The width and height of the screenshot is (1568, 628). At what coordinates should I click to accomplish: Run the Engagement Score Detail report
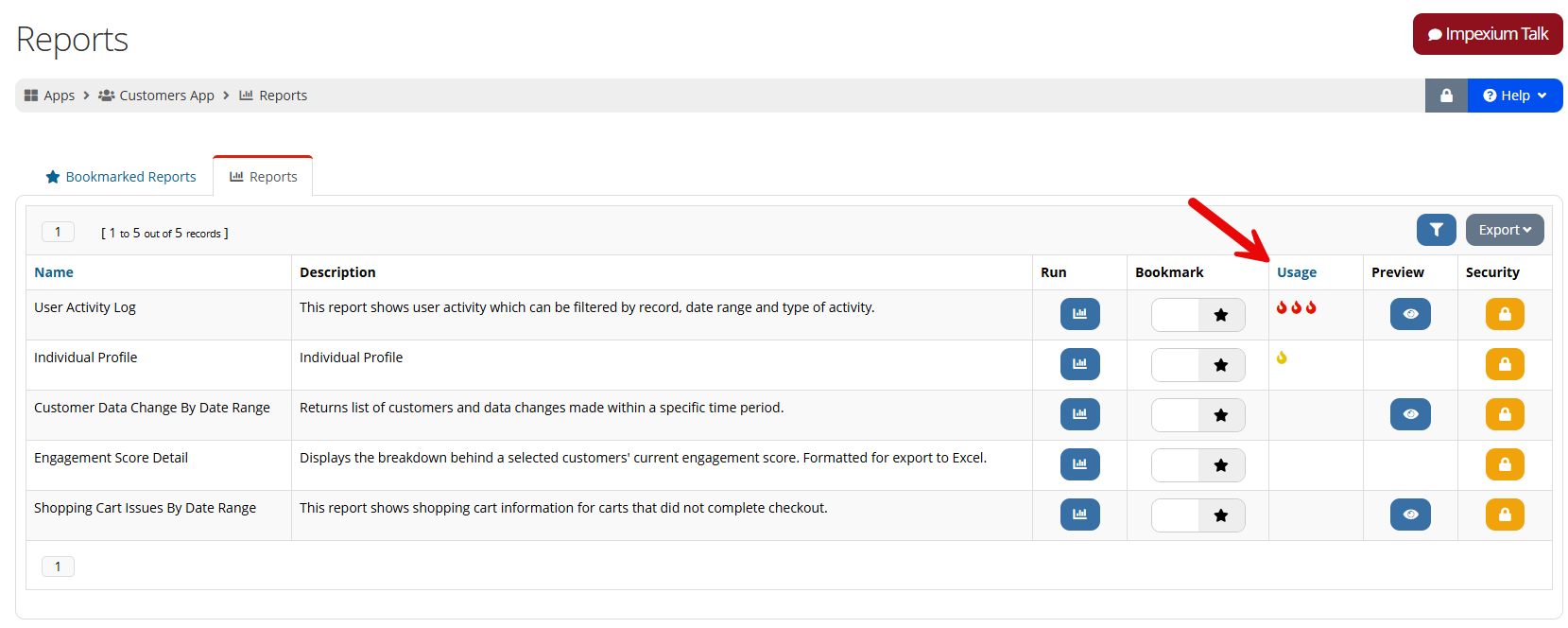coord(1079,464)
